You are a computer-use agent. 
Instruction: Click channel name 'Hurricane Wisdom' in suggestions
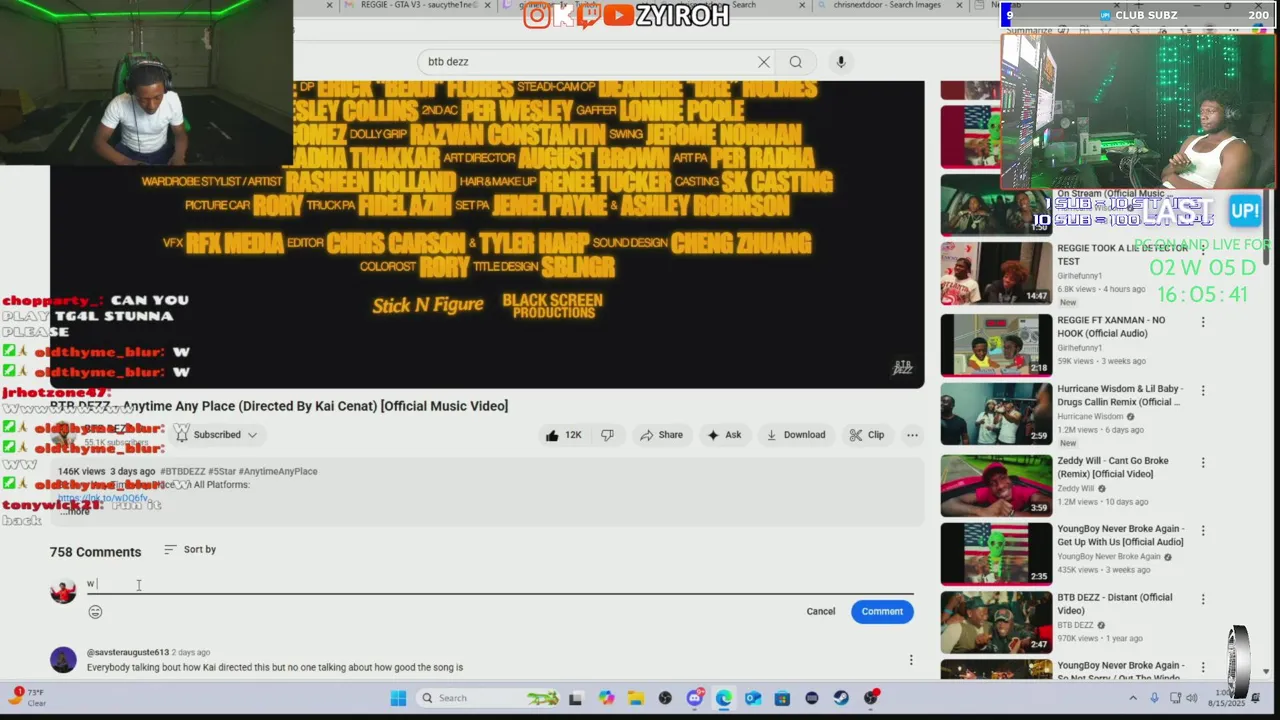[1092, 416]
